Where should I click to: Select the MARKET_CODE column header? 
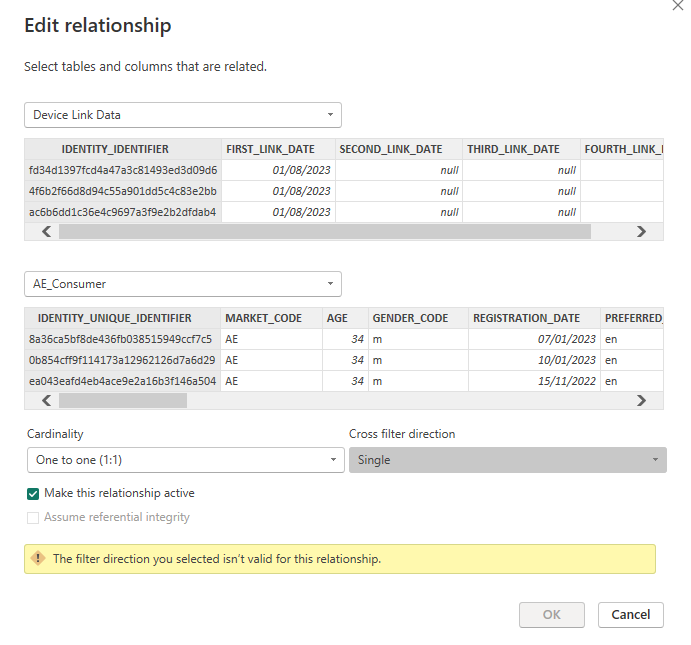click(x=271, y=318)
